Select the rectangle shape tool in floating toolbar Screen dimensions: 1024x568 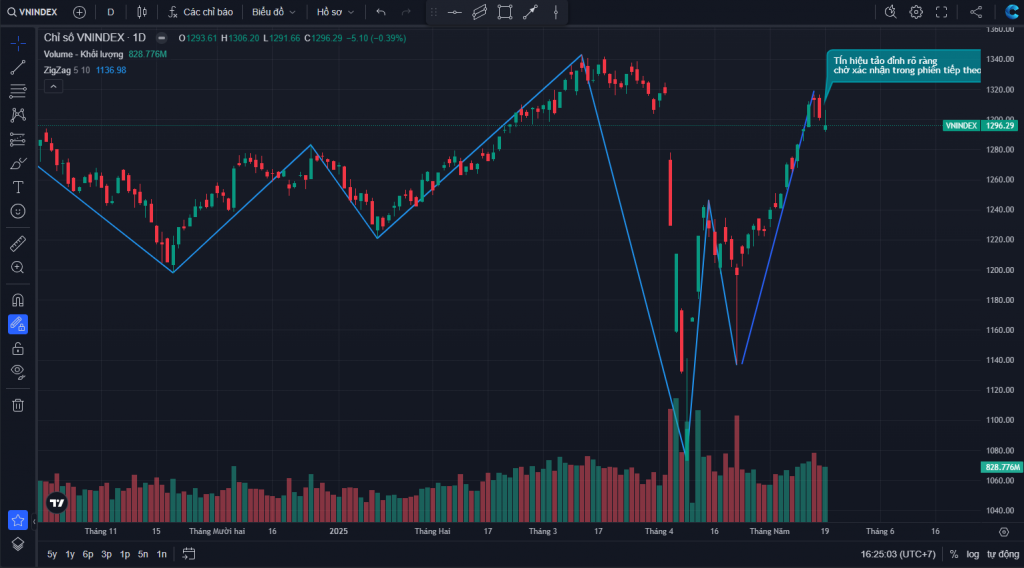(505, 12)
